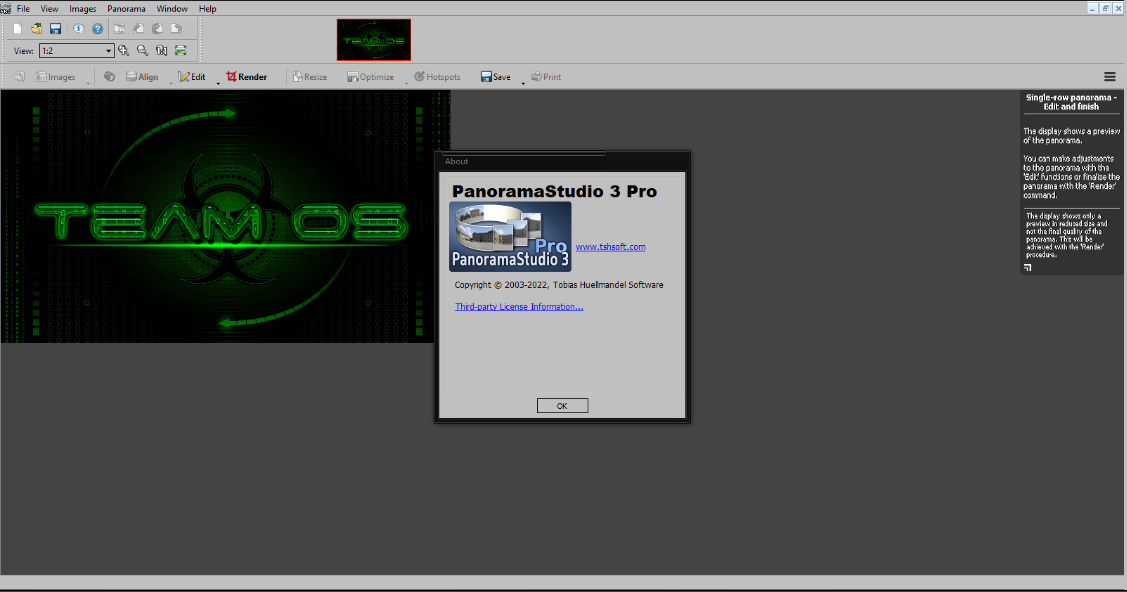Click the Resize toolbar button
Image resolution: width=1127 pixels, height=592 pixels.
click(x=310, y=77)
